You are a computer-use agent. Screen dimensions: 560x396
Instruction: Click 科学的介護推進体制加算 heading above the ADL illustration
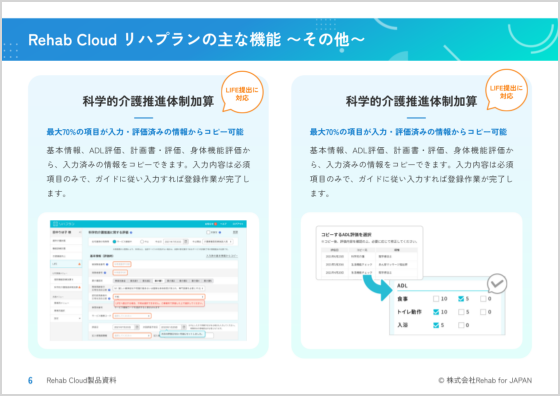[x=411, y=101]
